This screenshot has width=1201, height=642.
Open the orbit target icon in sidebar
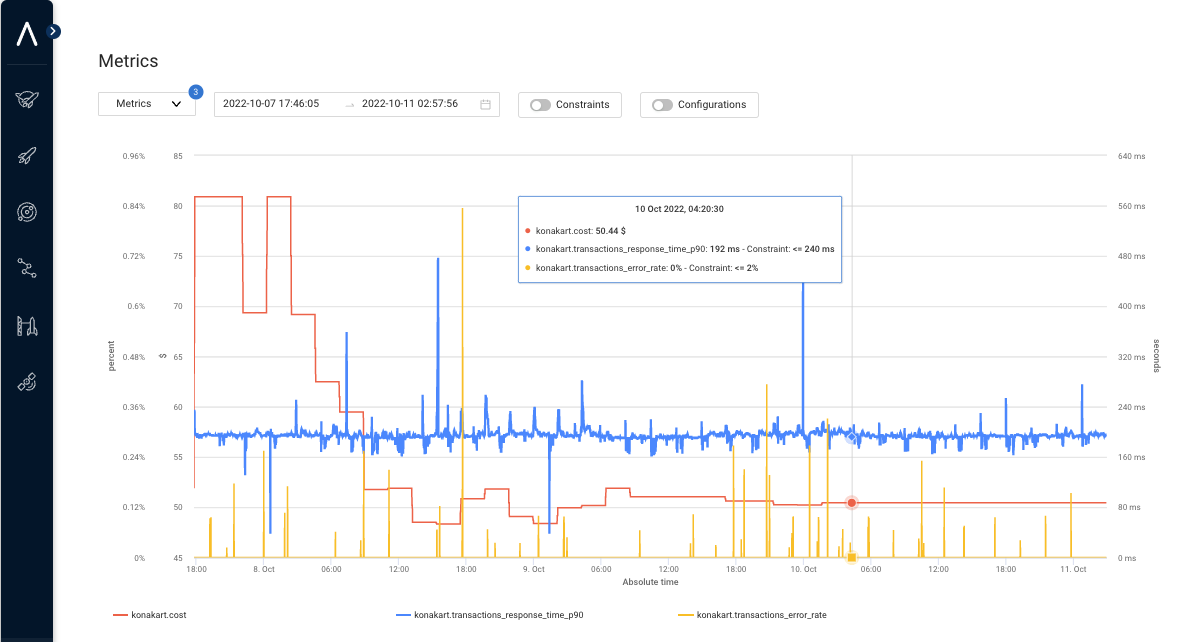pyautogui.click(x=27, y=211)
